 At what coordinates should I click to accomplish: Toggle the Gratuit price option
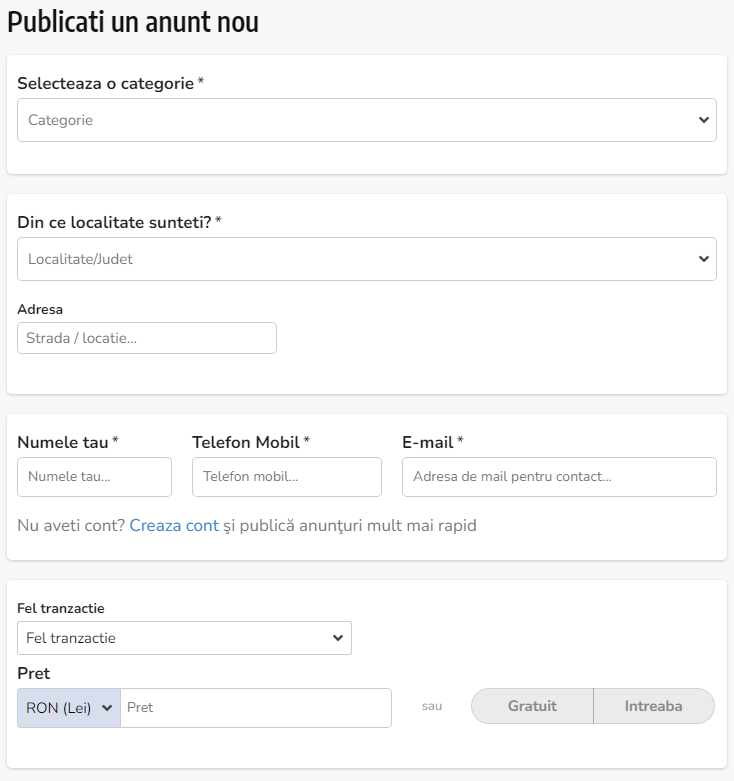[532, 706]
